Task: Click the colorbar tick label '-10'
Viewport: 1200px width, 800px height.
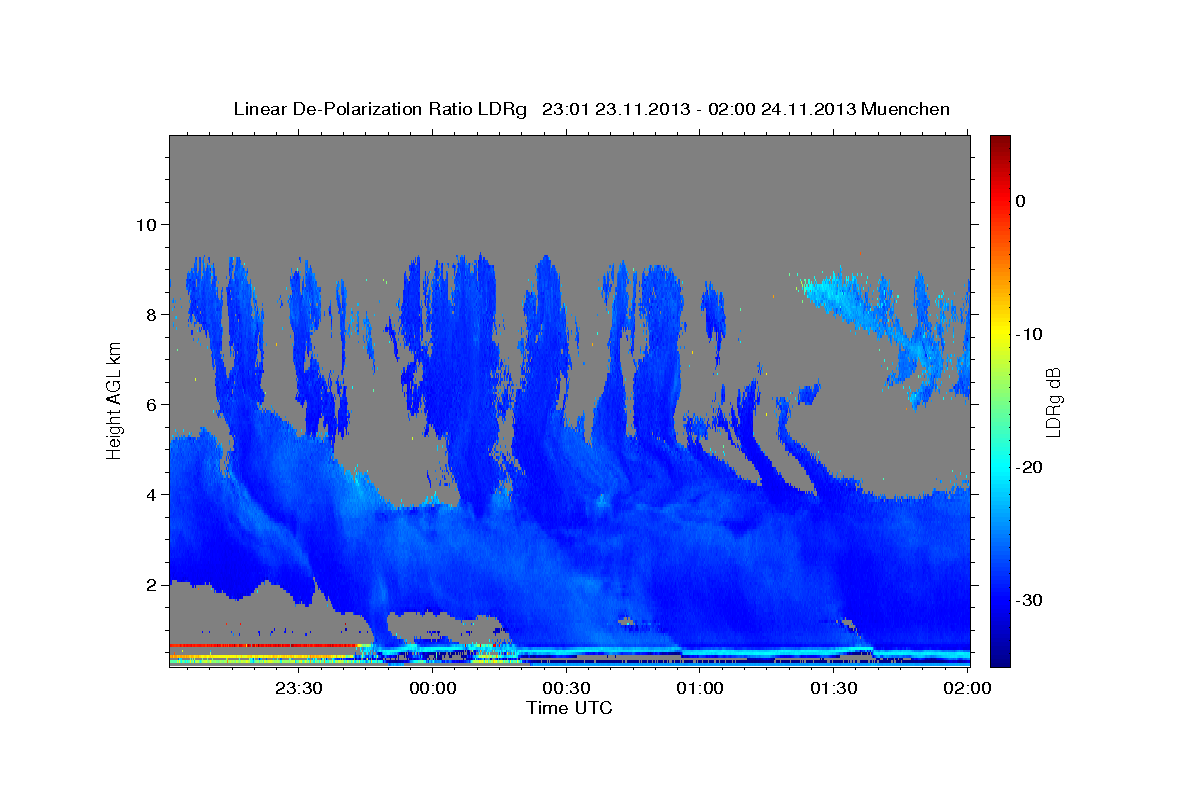Action: point(1030,334)
